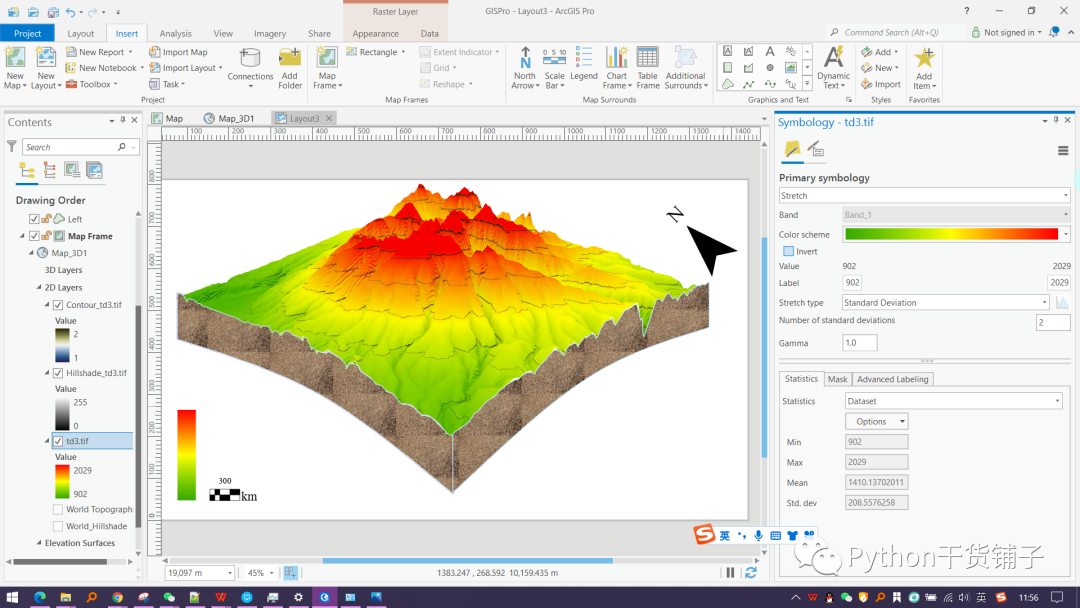Open the New Layout tool
The image size is (1080, 608).
(46, 67)
